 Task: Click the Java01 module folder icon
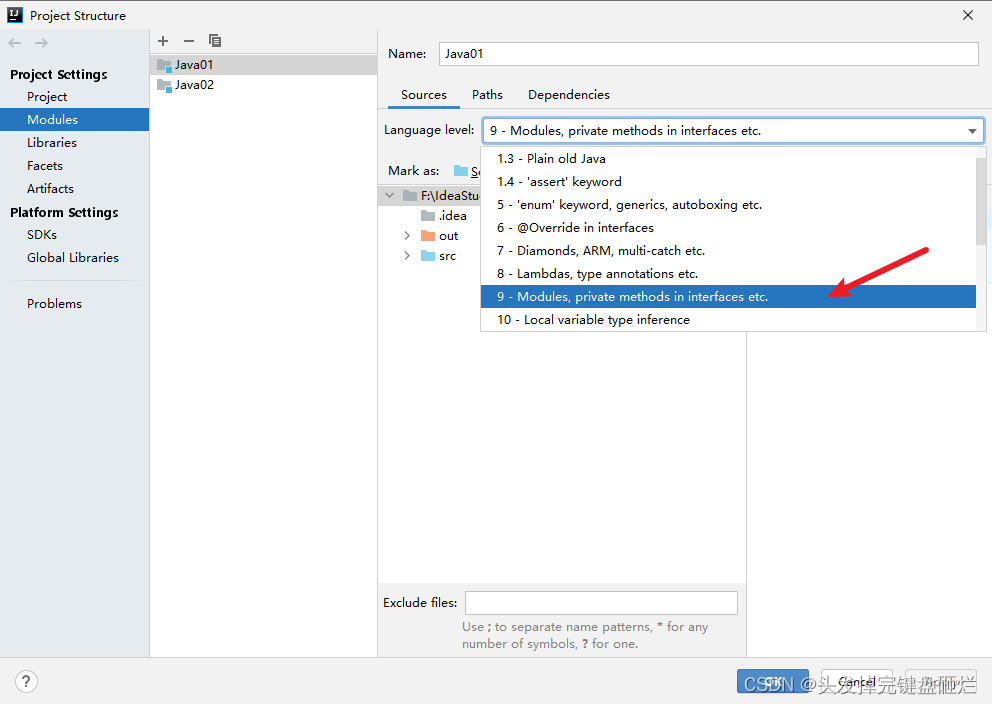(164, 65)
